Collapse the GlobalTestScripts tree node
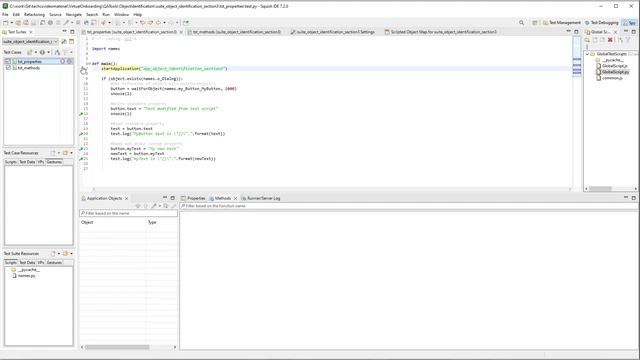640x360 pixels. click(x=587, y=54)
